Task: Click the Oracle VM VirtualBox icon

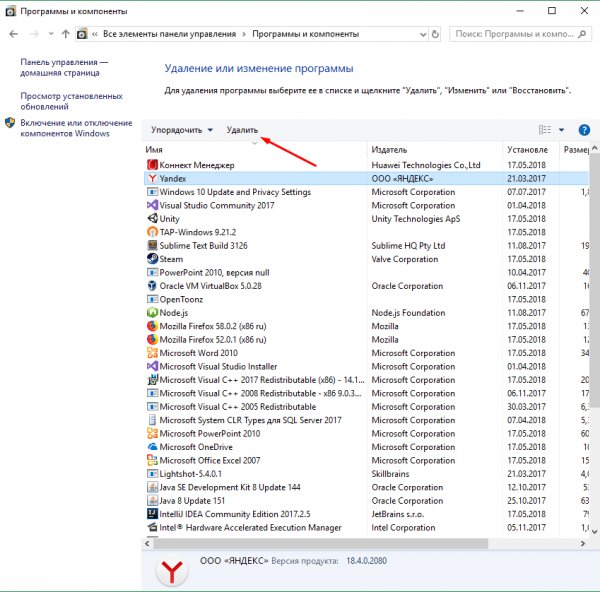Action: pos(152,285)
